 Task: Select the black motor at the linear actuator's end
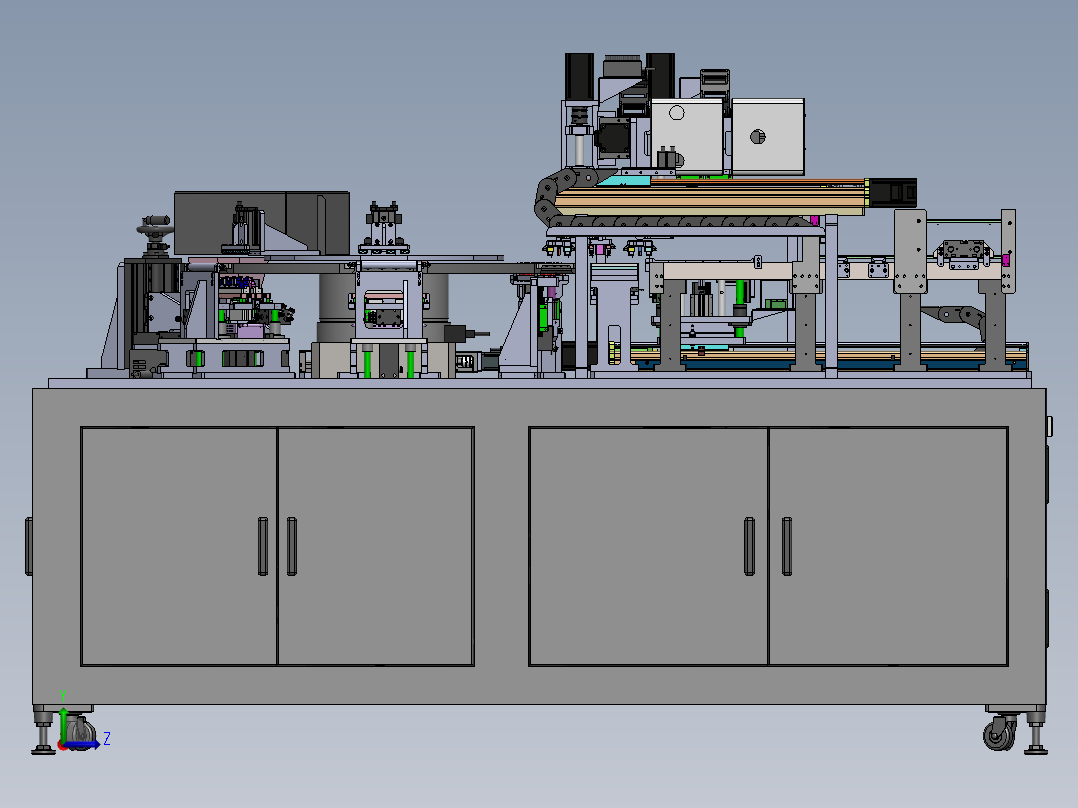click(892, 193)
